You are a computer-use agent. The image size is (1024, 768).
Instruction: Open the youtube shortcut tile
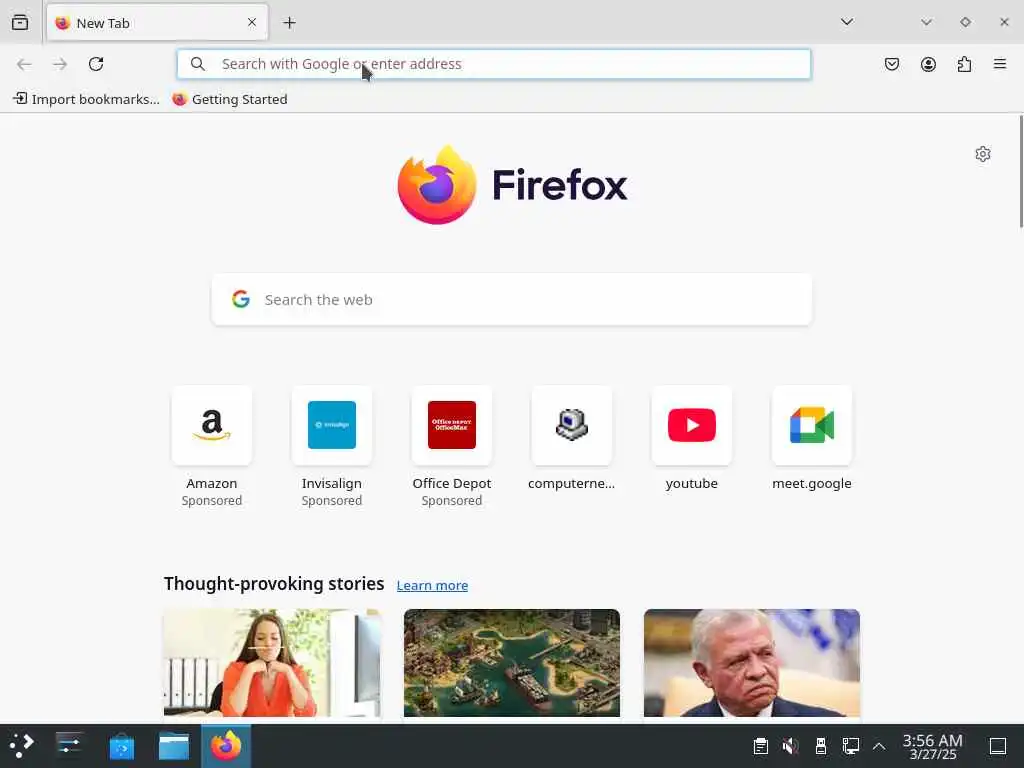pos(692,439)
